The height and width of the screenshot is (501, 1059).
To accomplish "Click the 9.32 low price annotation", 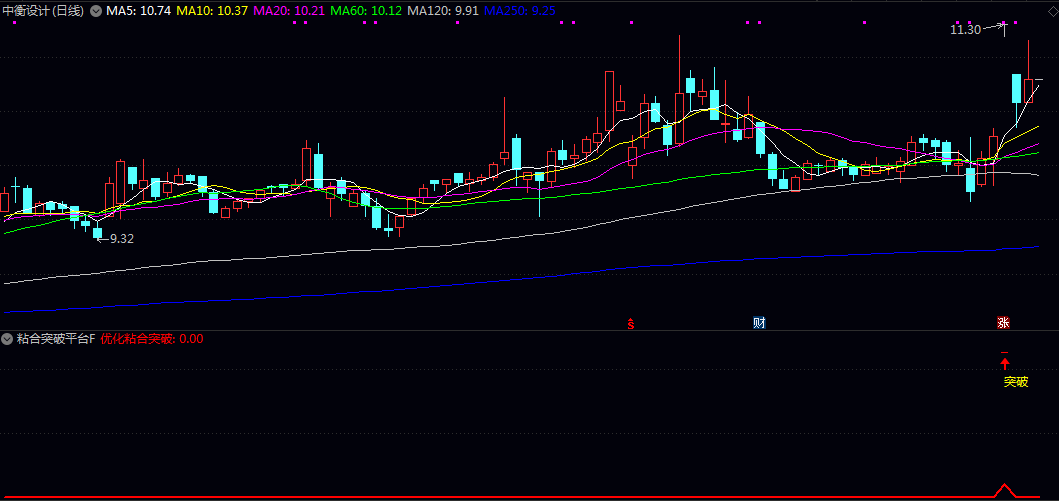I will [x=121, y=238].
